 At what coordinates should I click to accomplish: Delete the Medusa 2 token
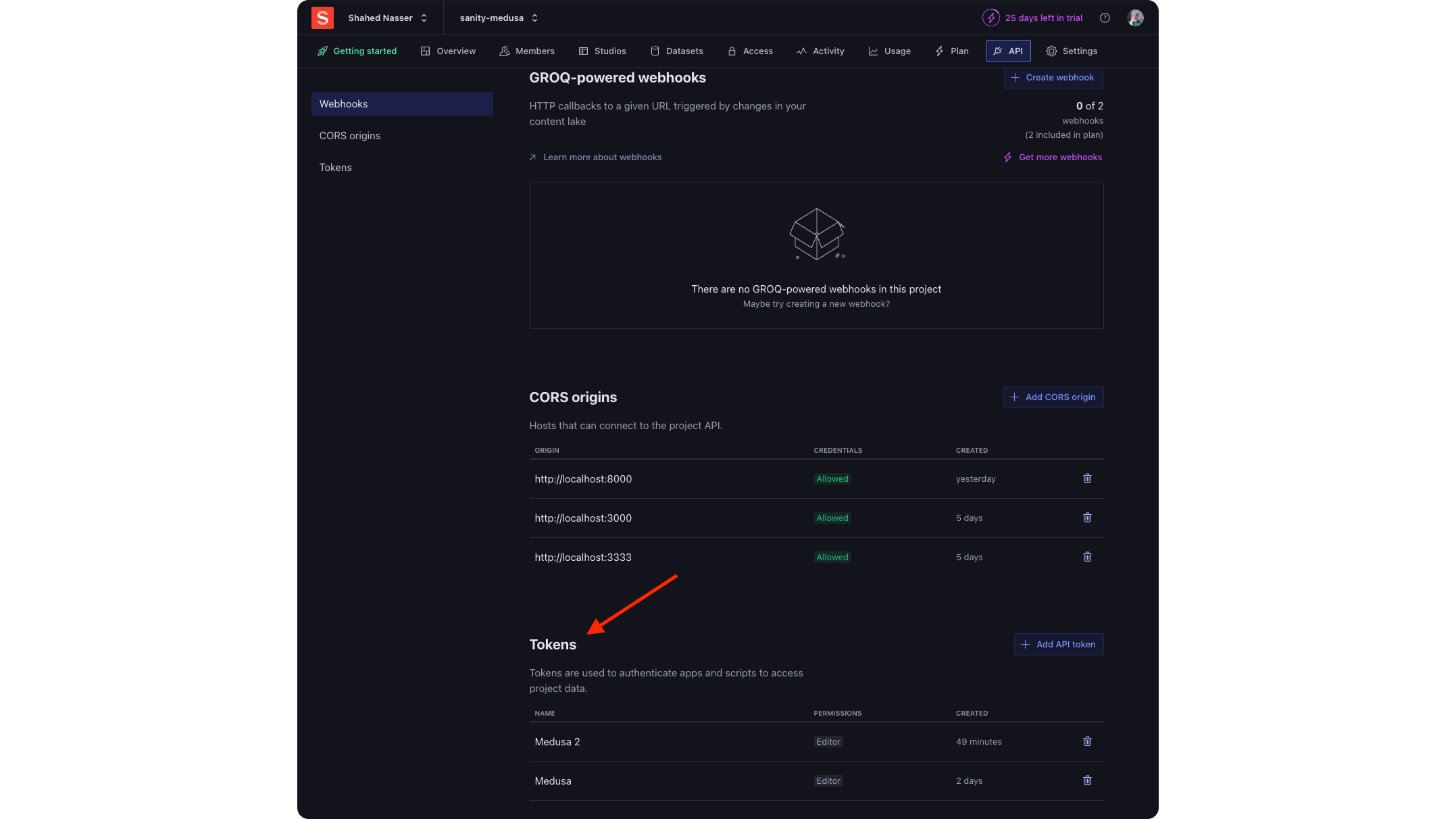click(x=1087, y=741)
